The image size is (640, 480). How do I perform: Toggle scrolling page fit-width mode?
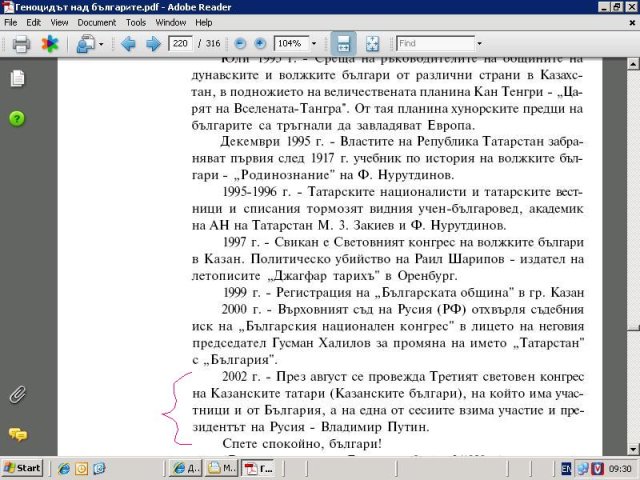pos(343,44)
